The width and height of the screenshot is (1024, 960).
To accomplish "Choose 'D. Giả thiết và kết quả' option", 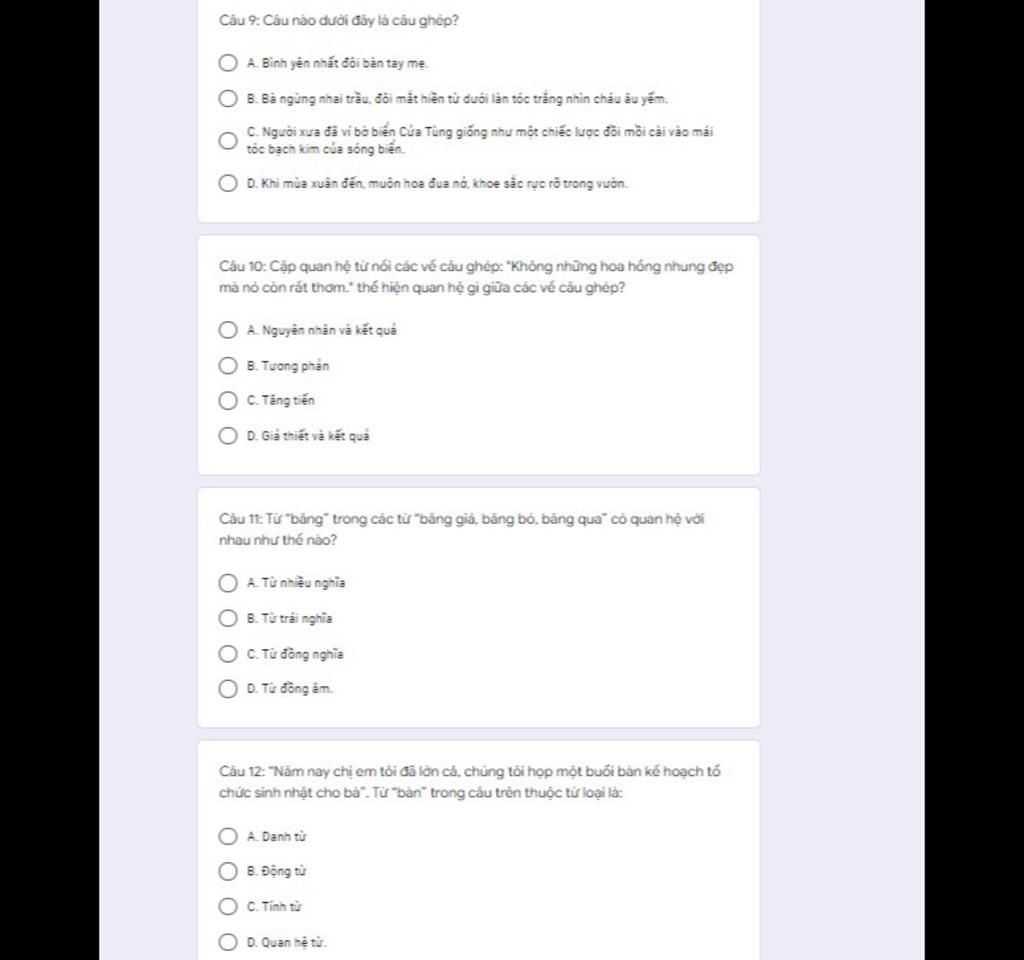I will click(228, 436).
